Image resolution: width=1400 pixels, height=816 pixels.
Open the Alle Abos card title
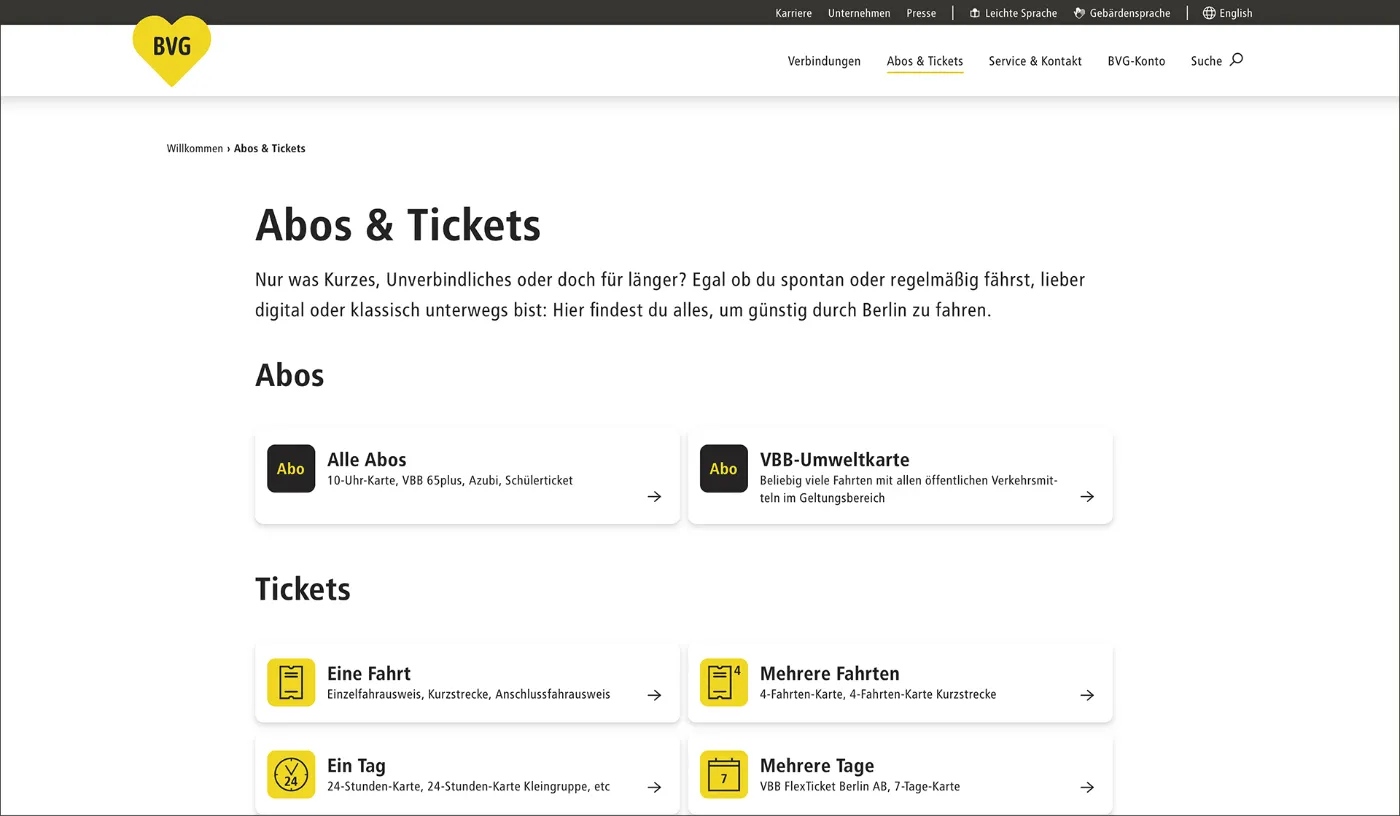point(367,460)
